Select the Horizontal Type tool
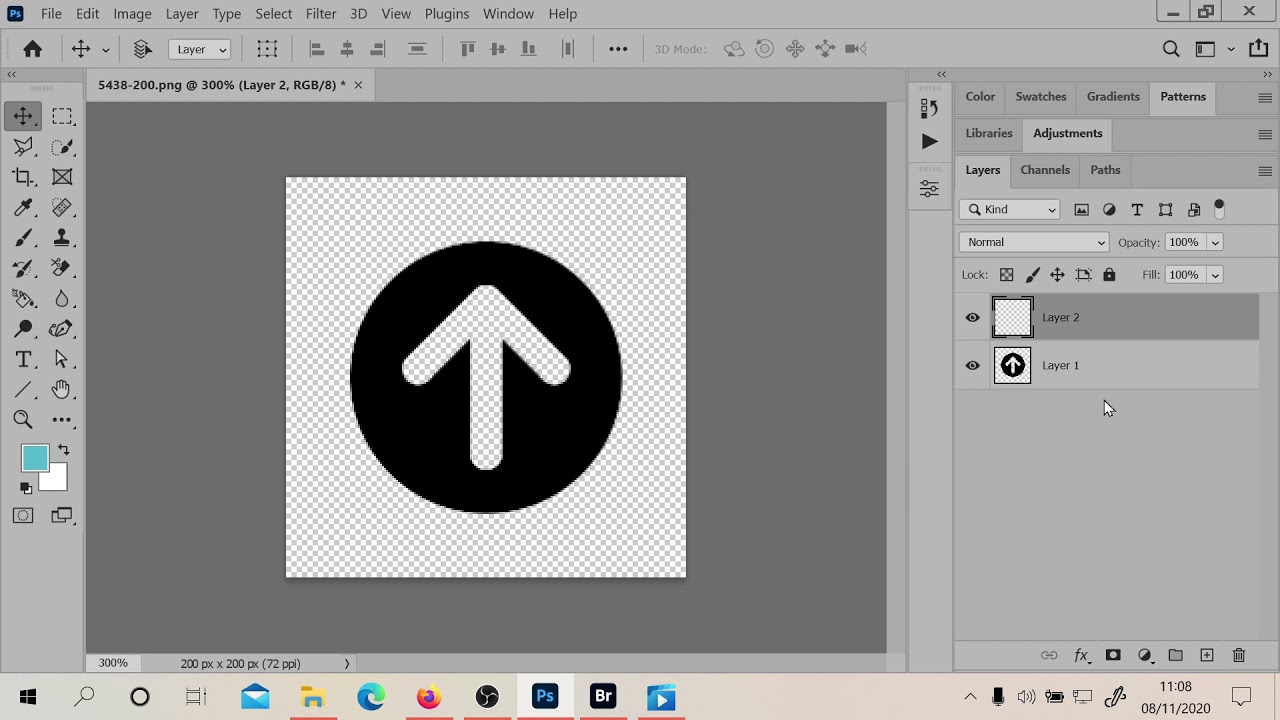This screenshot has width=1280, height=720. coord(23,359)
